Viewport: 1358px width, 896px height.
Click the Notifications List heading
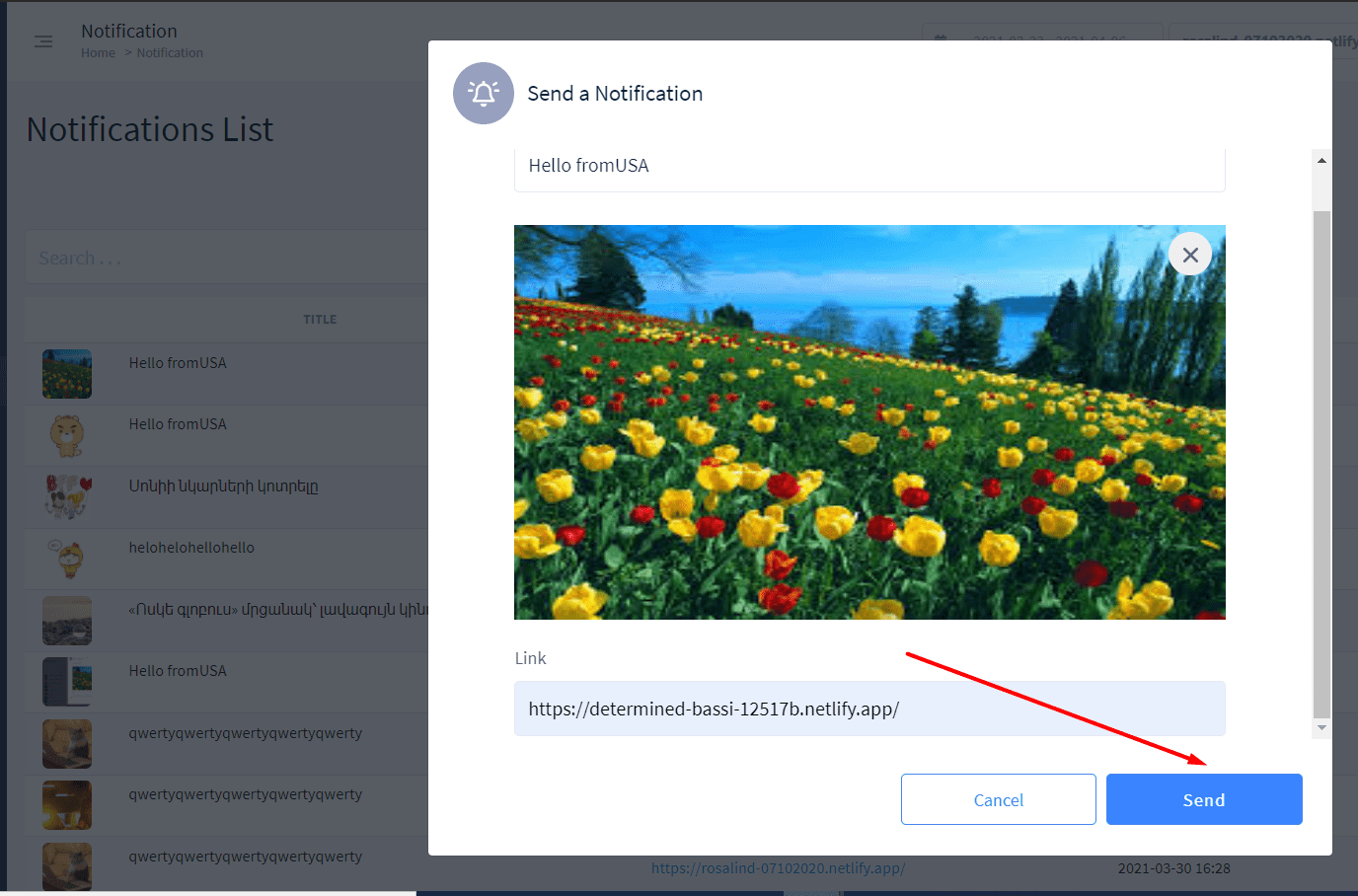[150, 129]
